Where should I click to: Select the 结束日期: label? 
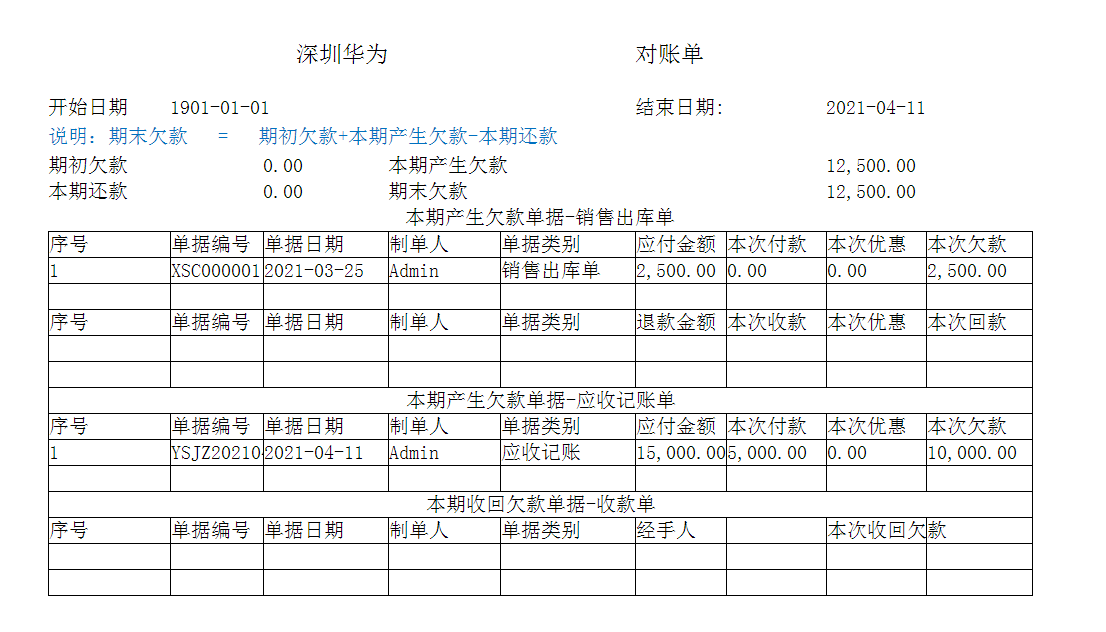click(679, 107)
